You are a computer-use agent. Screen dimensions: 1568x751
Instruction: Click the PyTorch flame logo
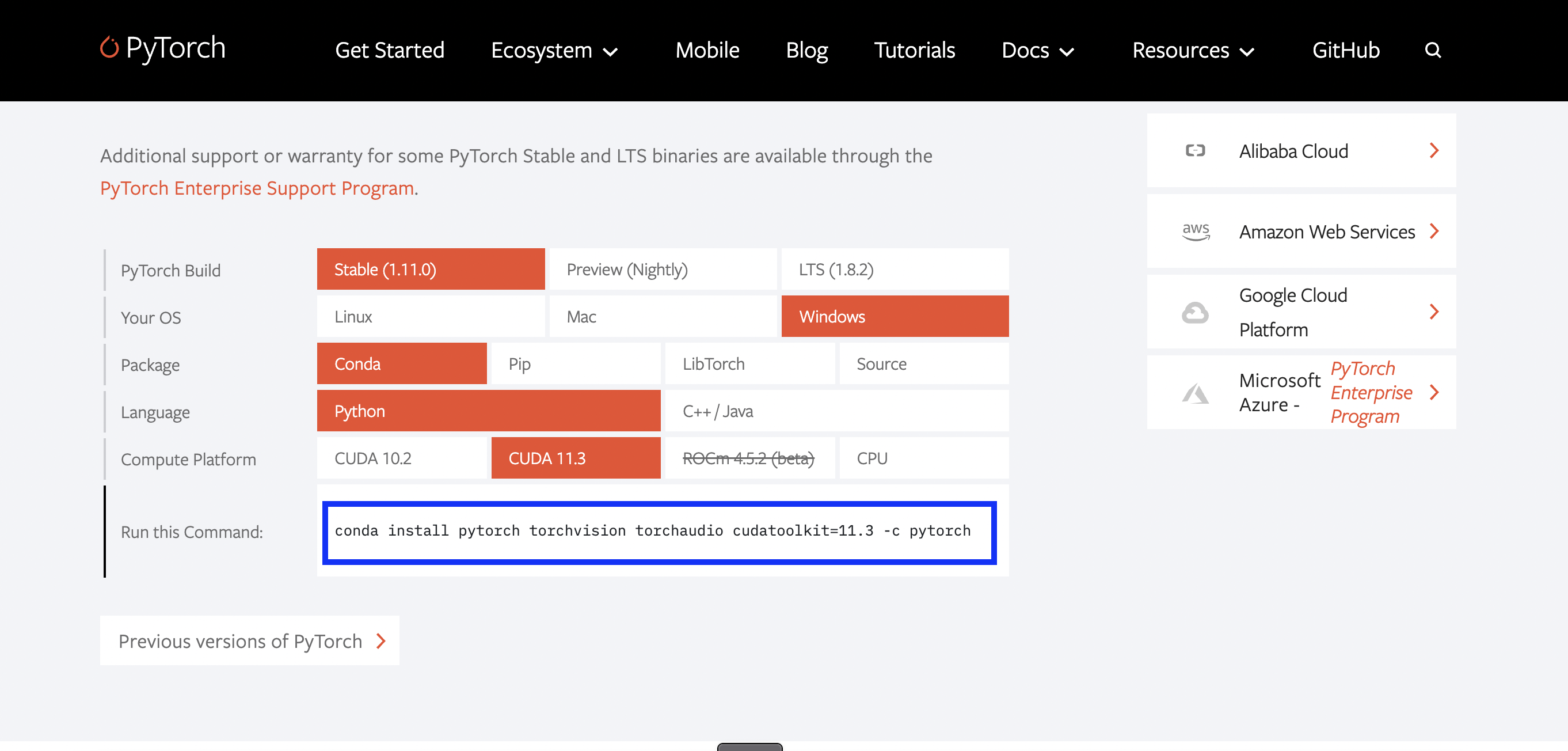click(109, 47)
